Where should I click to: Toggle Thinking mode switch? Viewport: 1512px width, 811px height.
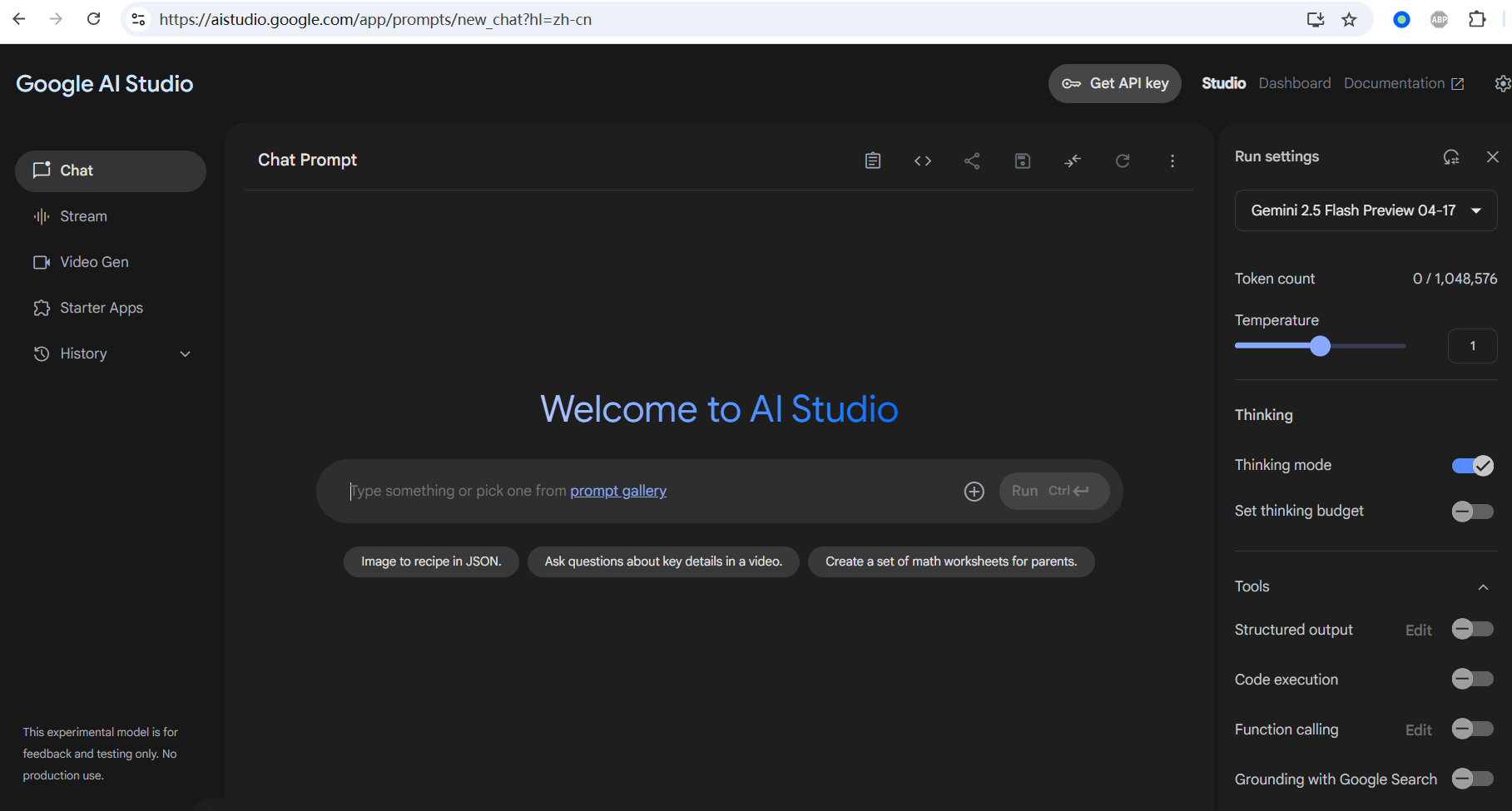(1472, 466)
